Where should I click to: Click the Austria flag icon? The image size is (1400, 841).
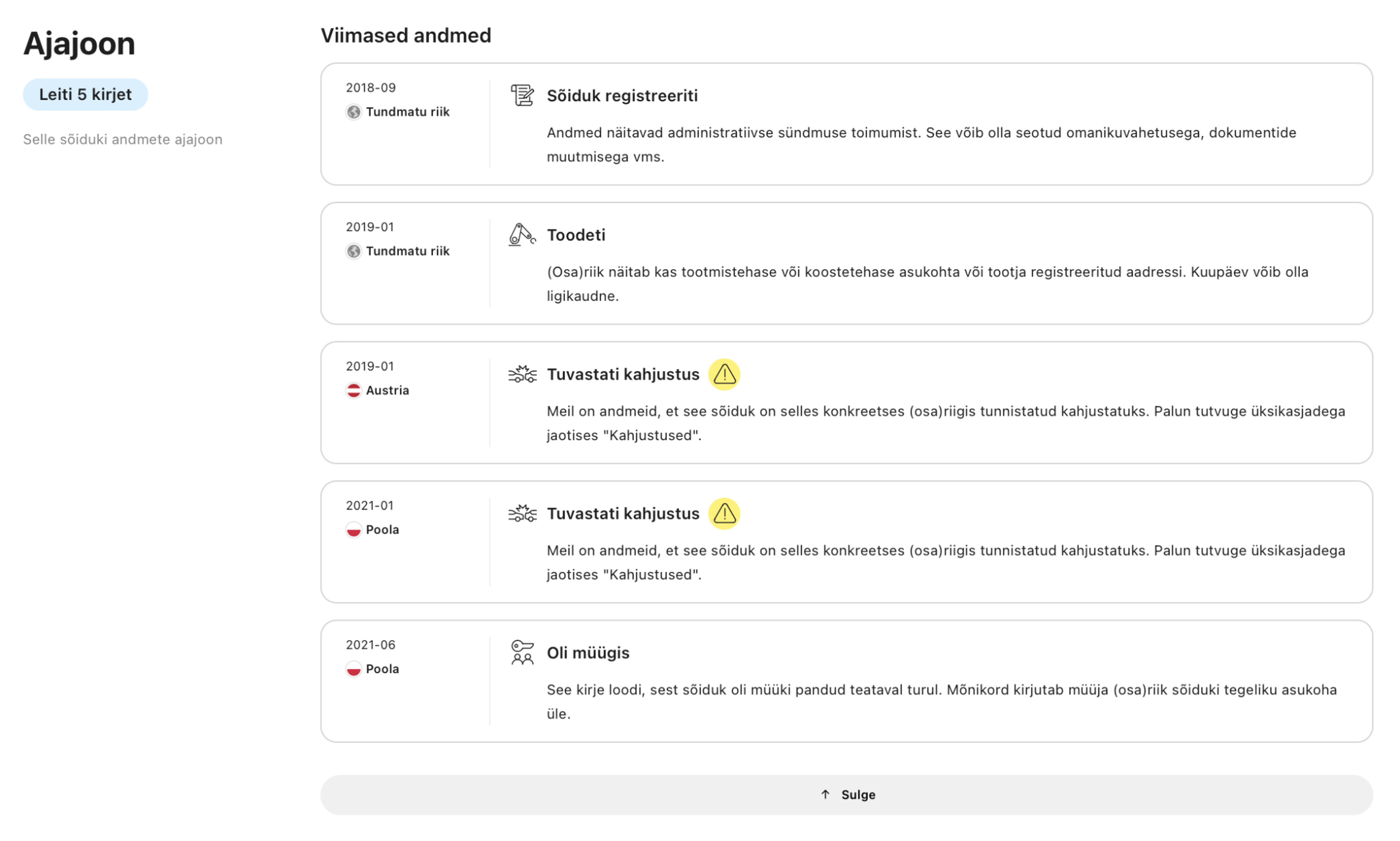pos(353,391)
